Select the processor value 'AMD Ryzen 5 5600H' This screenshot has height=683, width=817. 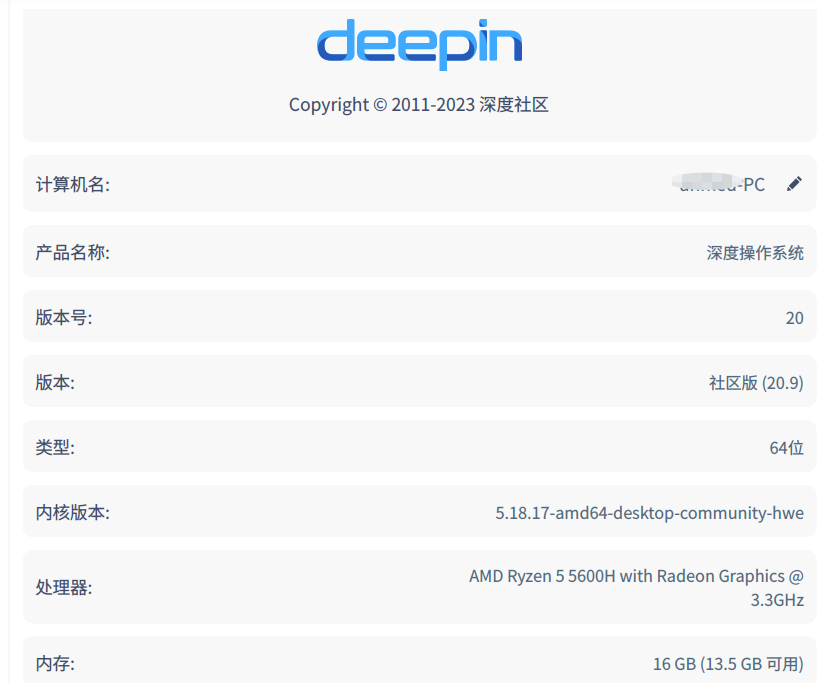pos(542,576)
